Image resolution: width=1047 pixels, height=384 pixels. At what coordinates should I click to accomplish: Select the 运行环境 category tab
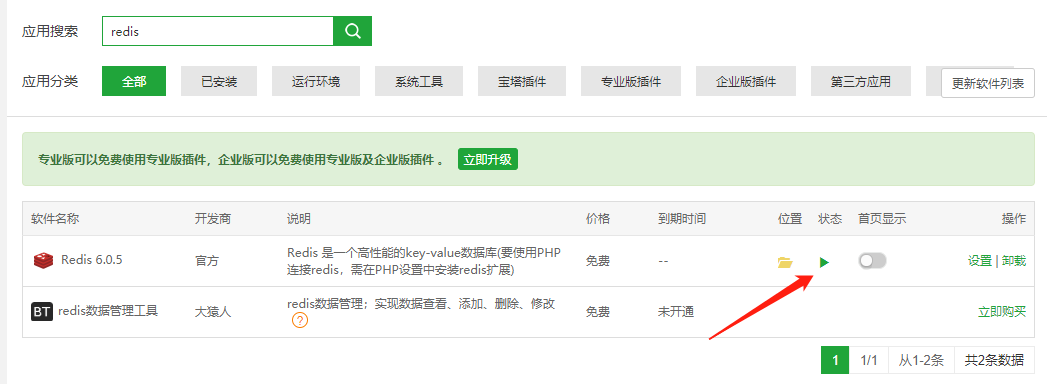(x=316, y=81)
